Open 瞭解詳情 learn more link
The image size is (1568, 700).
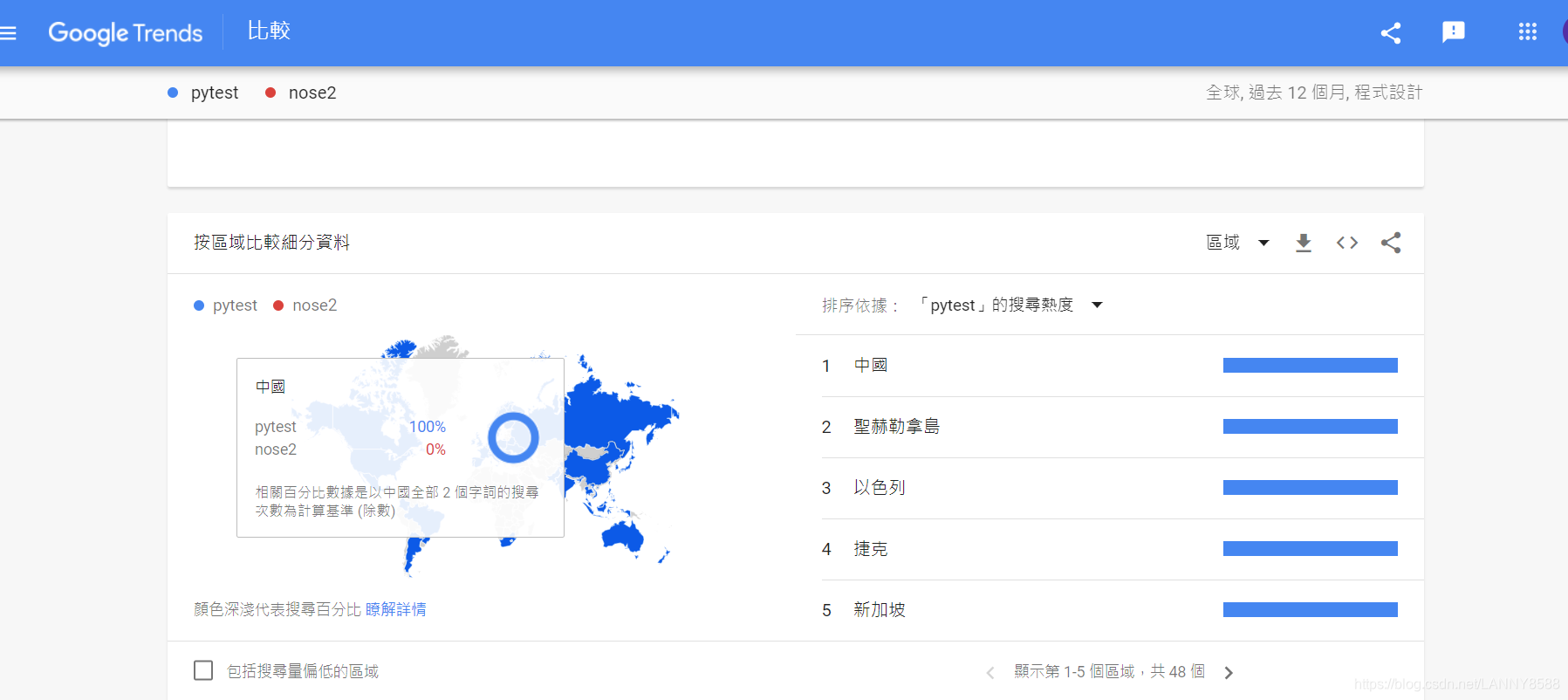coord(395,609)
